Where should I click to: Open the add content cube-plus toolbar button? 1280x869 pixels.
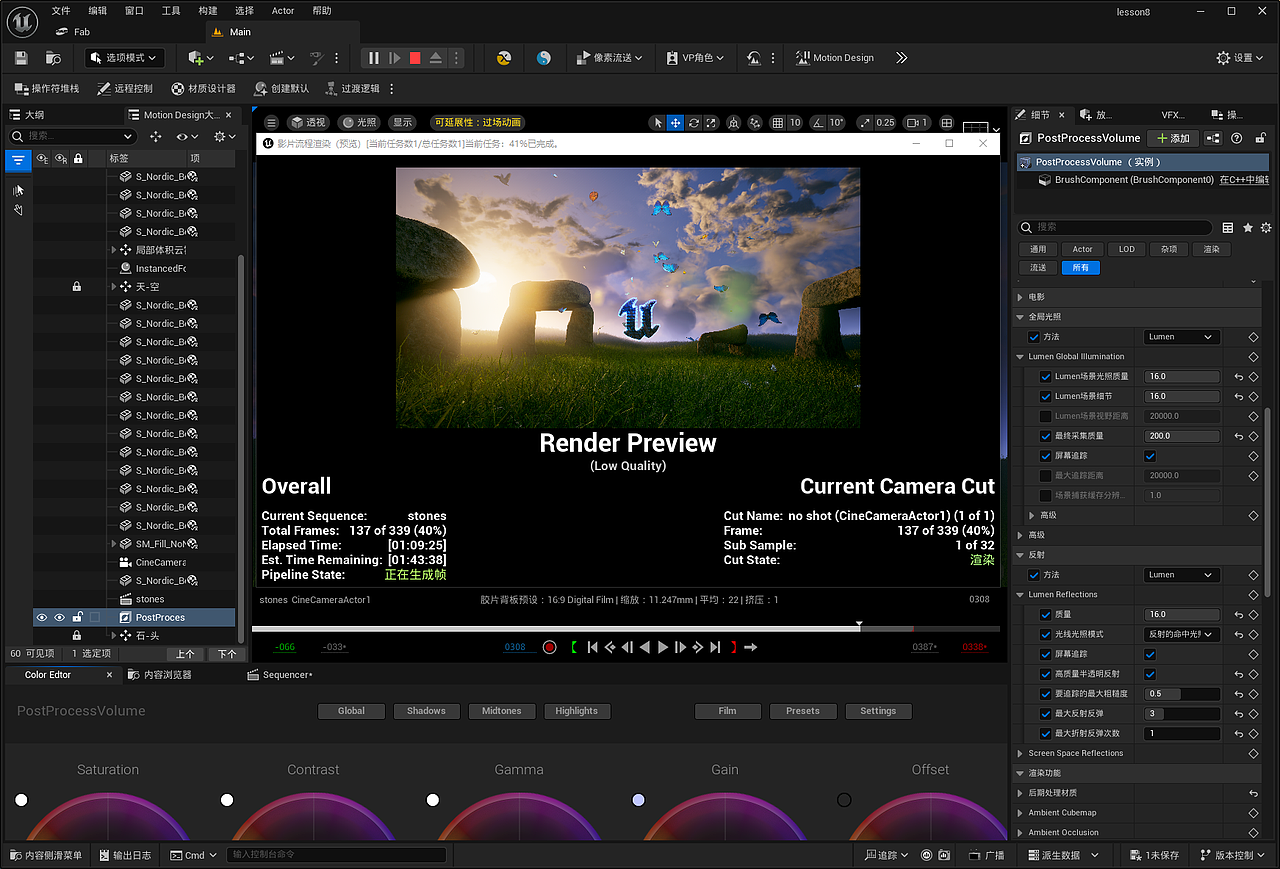[199, 58]
